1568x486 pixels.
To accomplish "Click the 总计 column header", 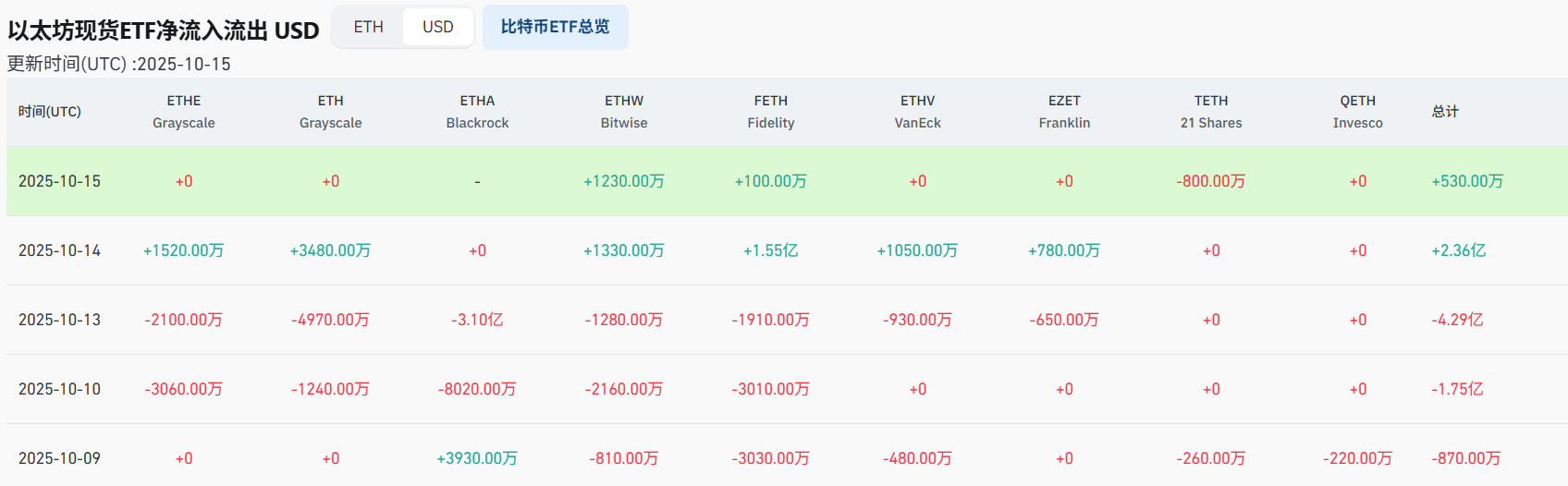I will (x=1445, y=112).
